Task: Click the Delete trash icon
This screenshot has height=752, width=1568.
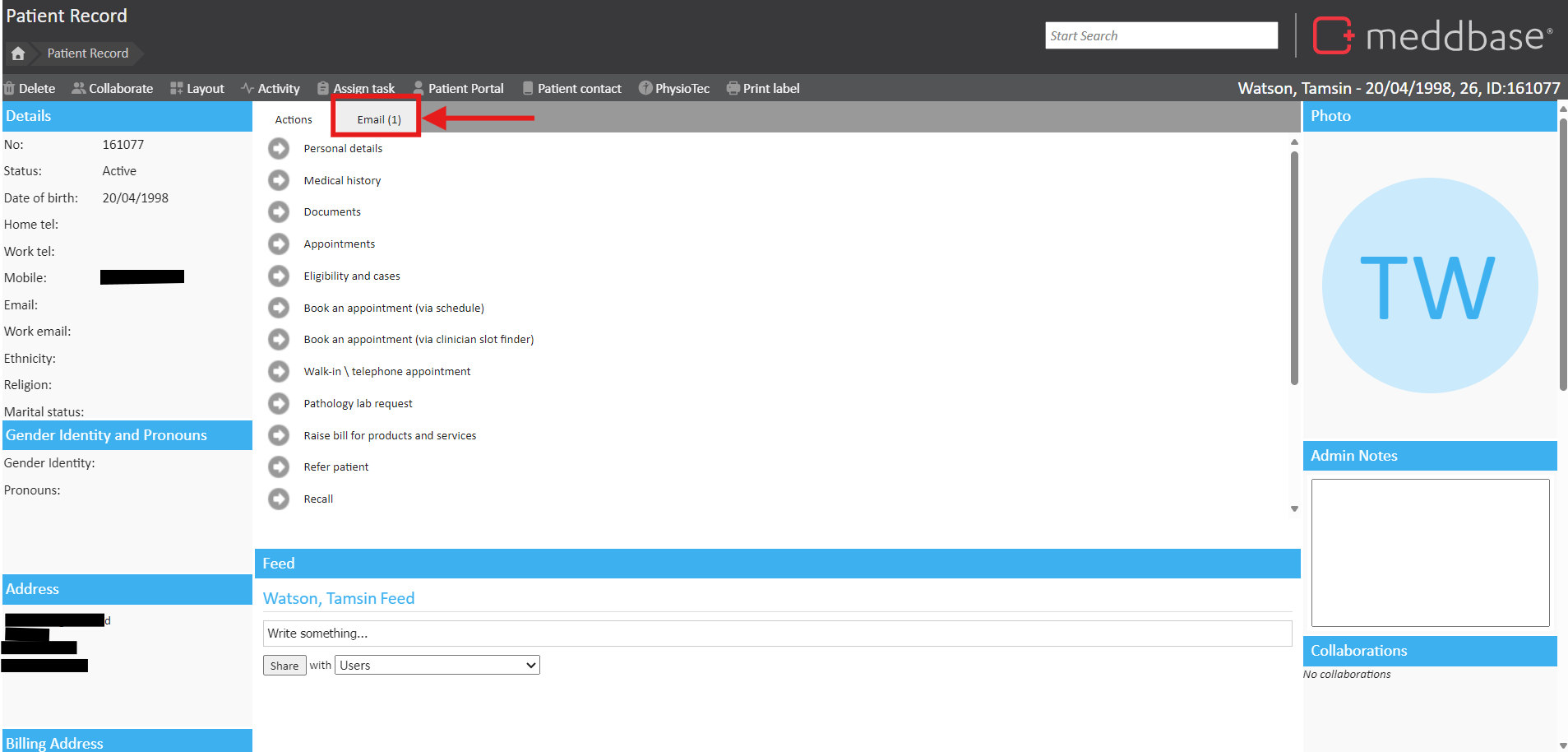Action: pyautogui.click(x=9, y=89)
